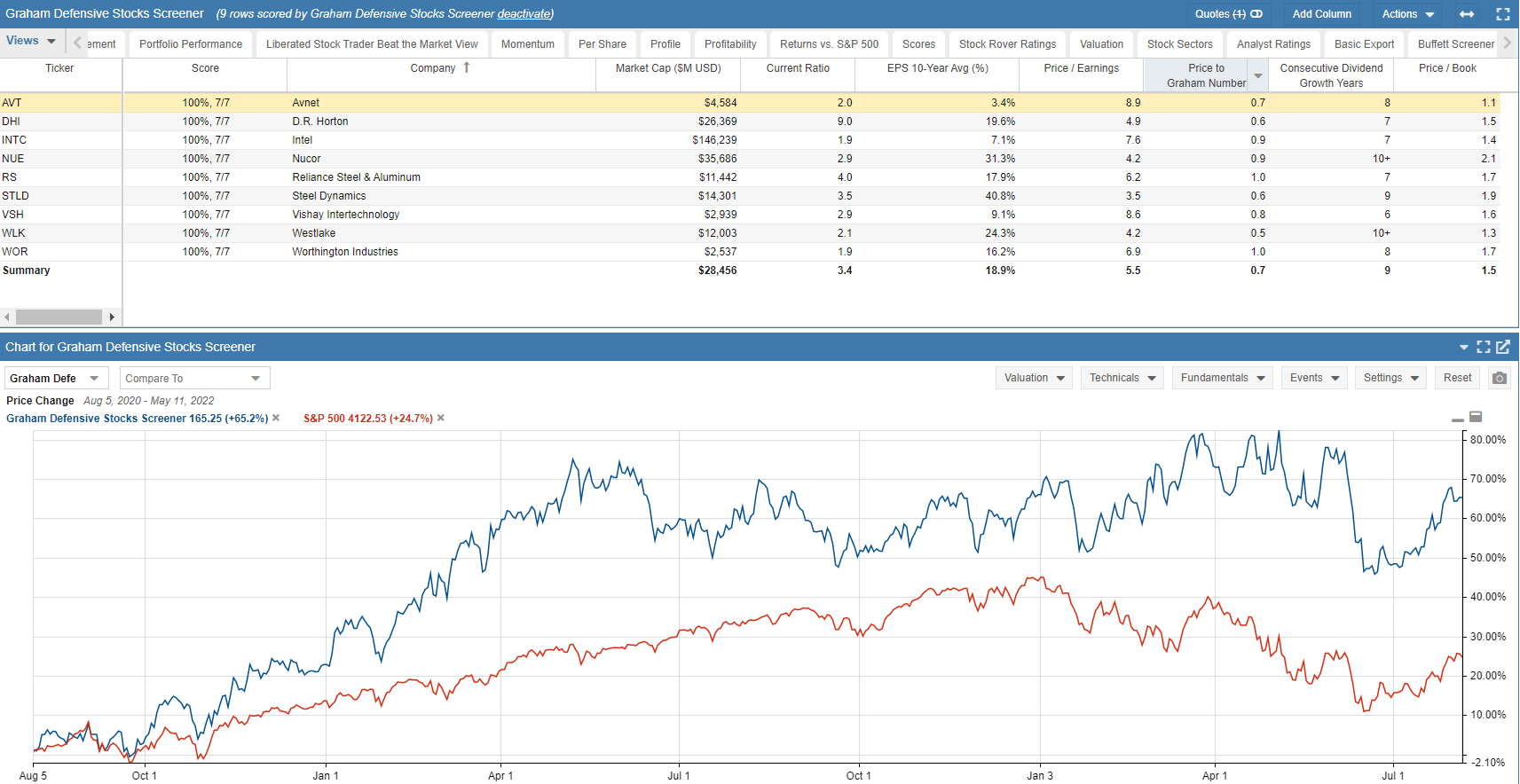Image resolution: width=1520 pixels, height=784 pixels.
Task: Select the INTC ticker
Action: click(x=14, y=140)
